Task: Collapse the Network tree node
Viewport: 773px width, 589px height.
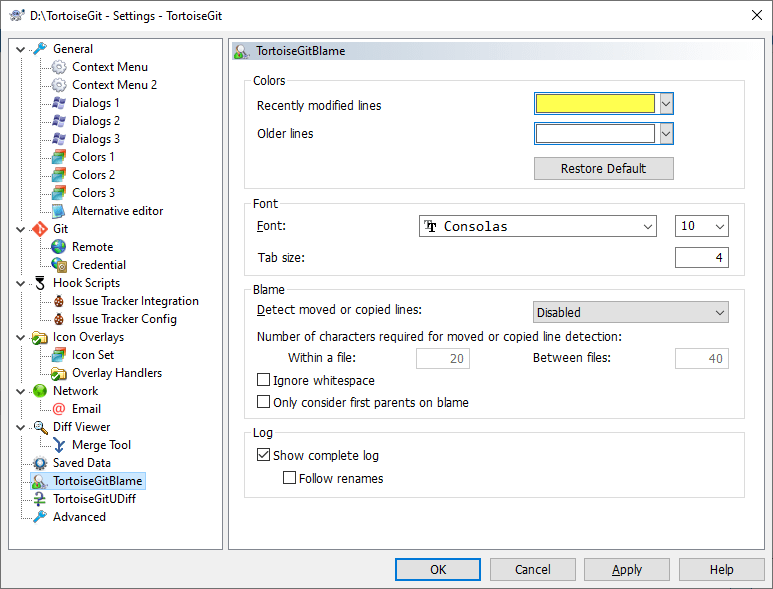Action: [21, 391]
